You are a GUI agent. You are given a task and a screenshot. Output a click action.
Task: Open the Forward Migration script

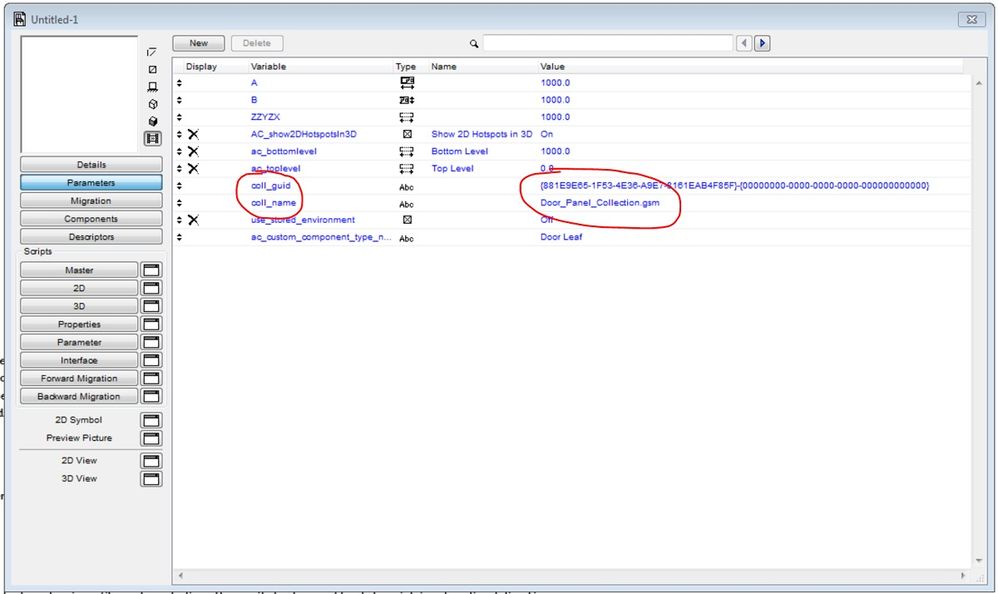coord(79,378)
